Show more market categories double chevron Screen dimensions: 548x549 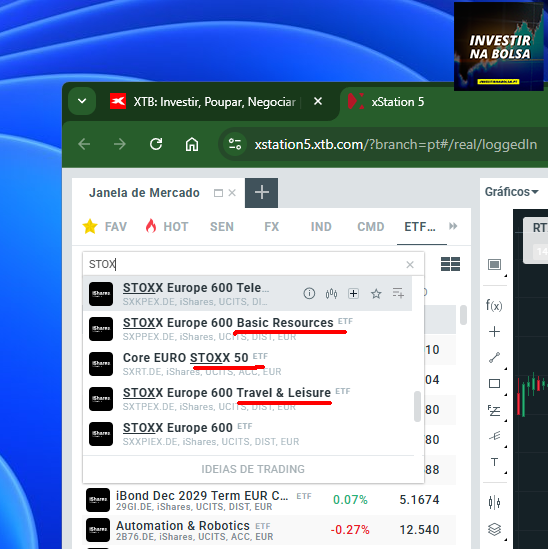pos(453,226)
